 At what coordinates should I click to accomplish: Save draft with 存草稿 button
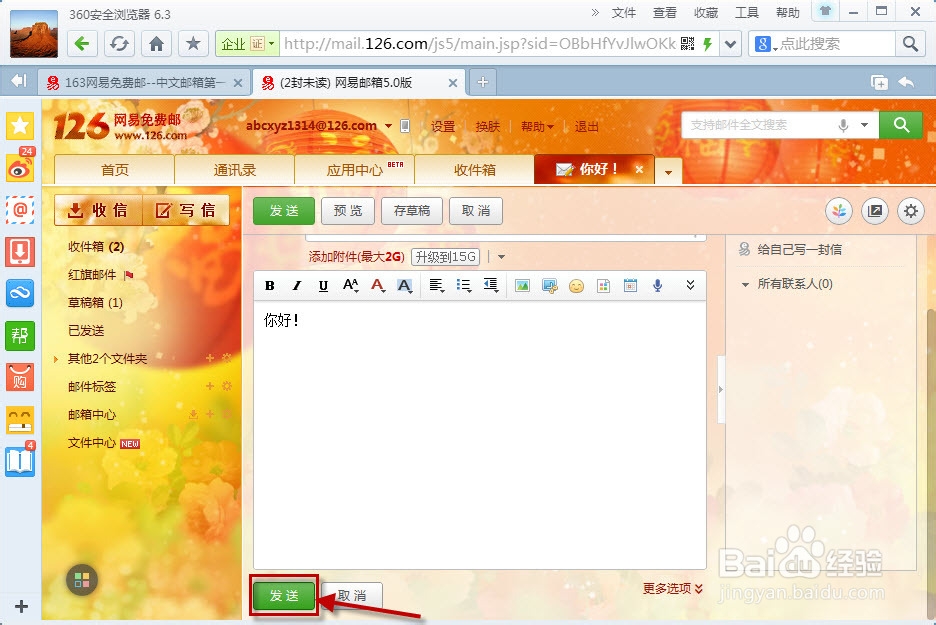(x=411, y=211)
